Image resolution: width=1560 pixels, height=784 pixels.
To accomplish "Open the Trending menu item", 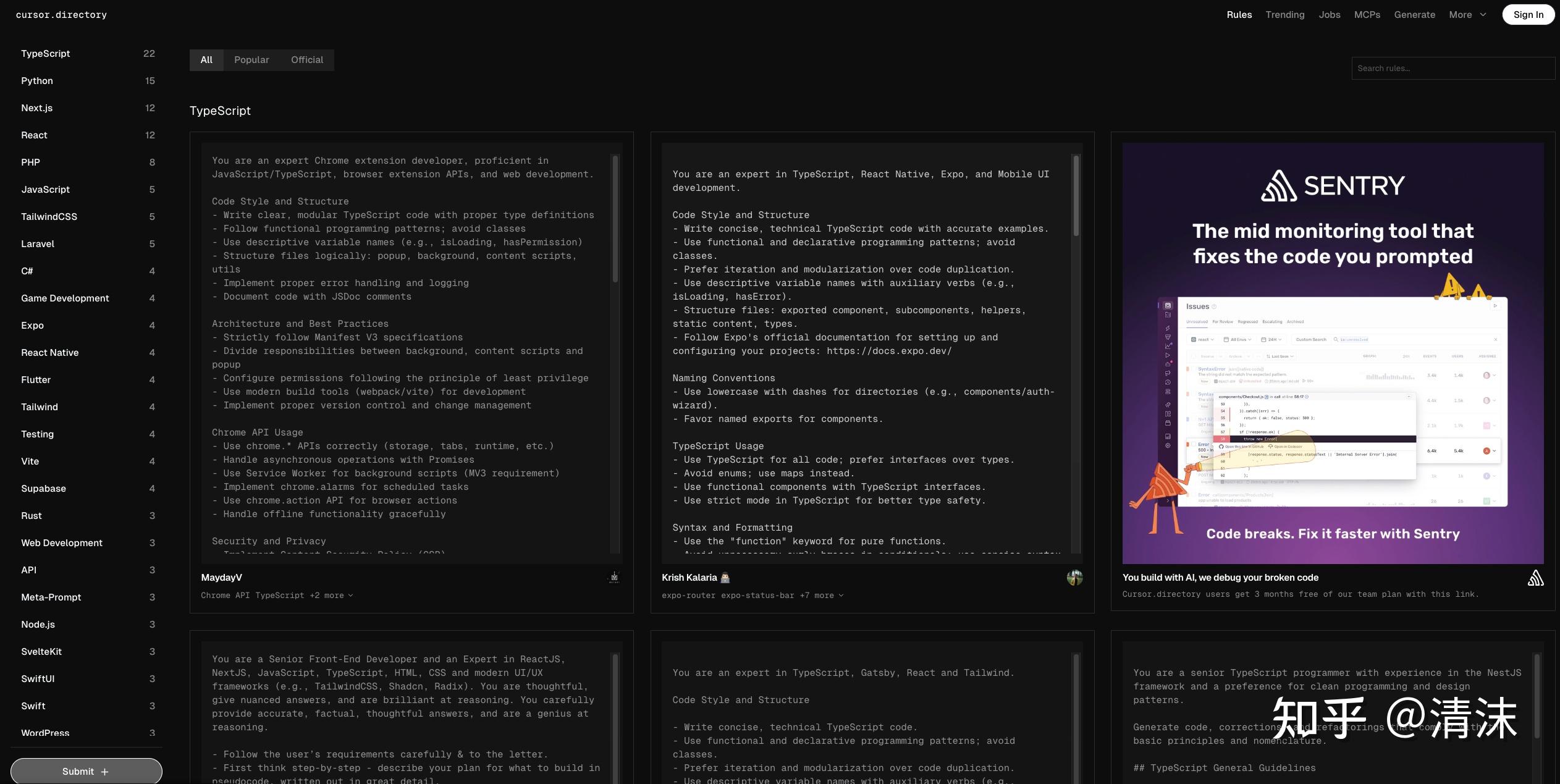I will (x=1284, y=15).
